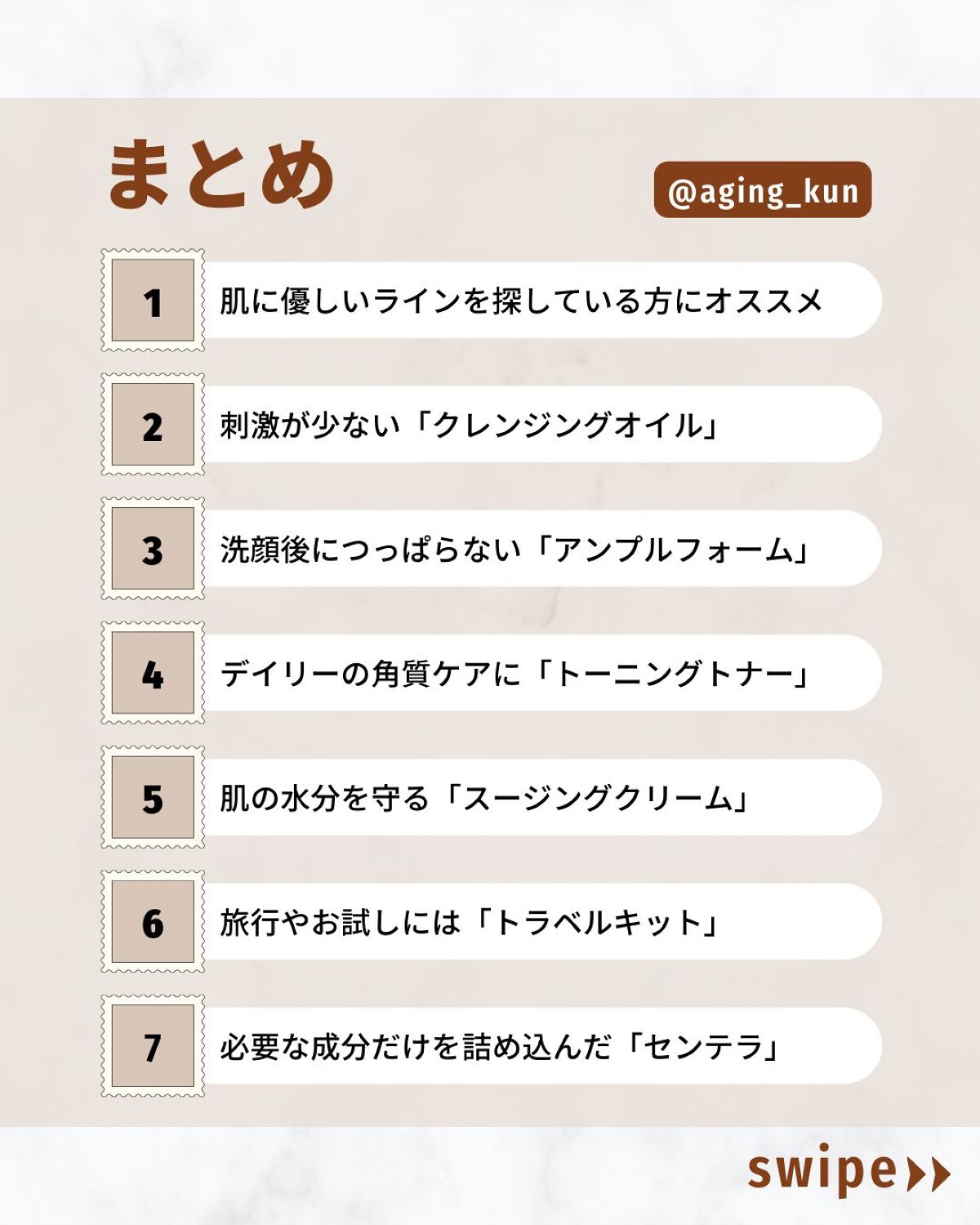Choose the number 4 stamp icon
Viewport: 980px width, 1225px height.
[153, 673]
